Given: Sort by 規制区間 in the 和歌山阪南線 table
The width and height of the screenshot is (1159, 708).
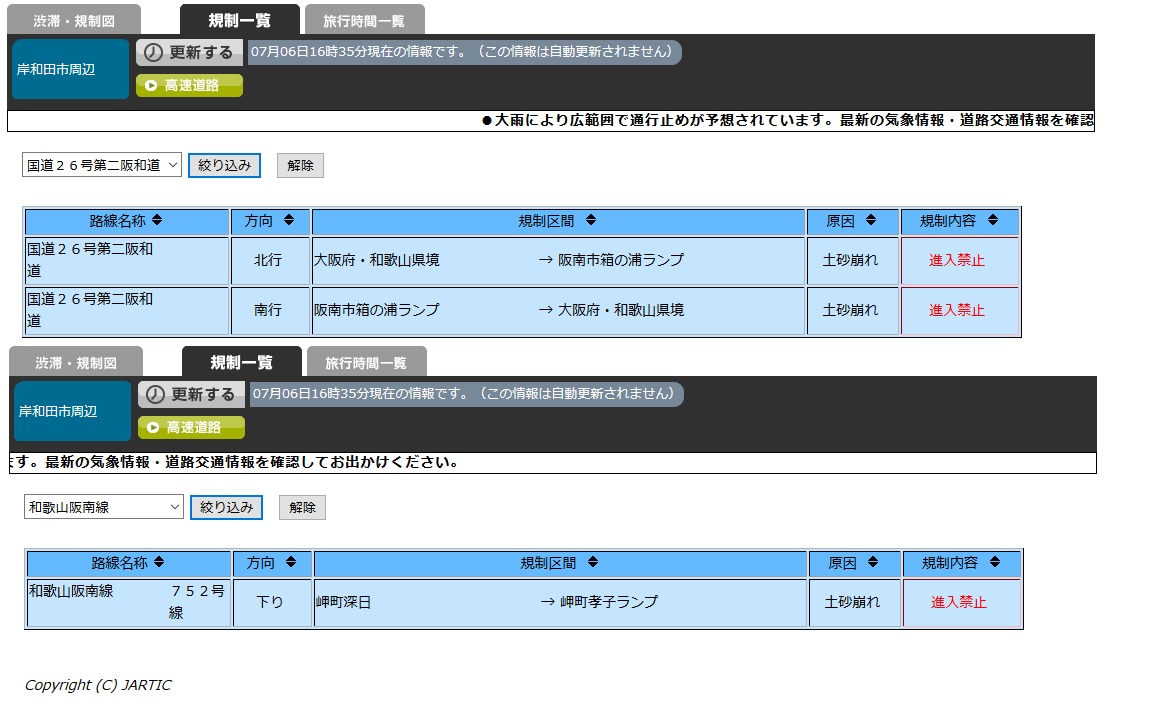Looking at the screenshot, I should click(592, 563).
